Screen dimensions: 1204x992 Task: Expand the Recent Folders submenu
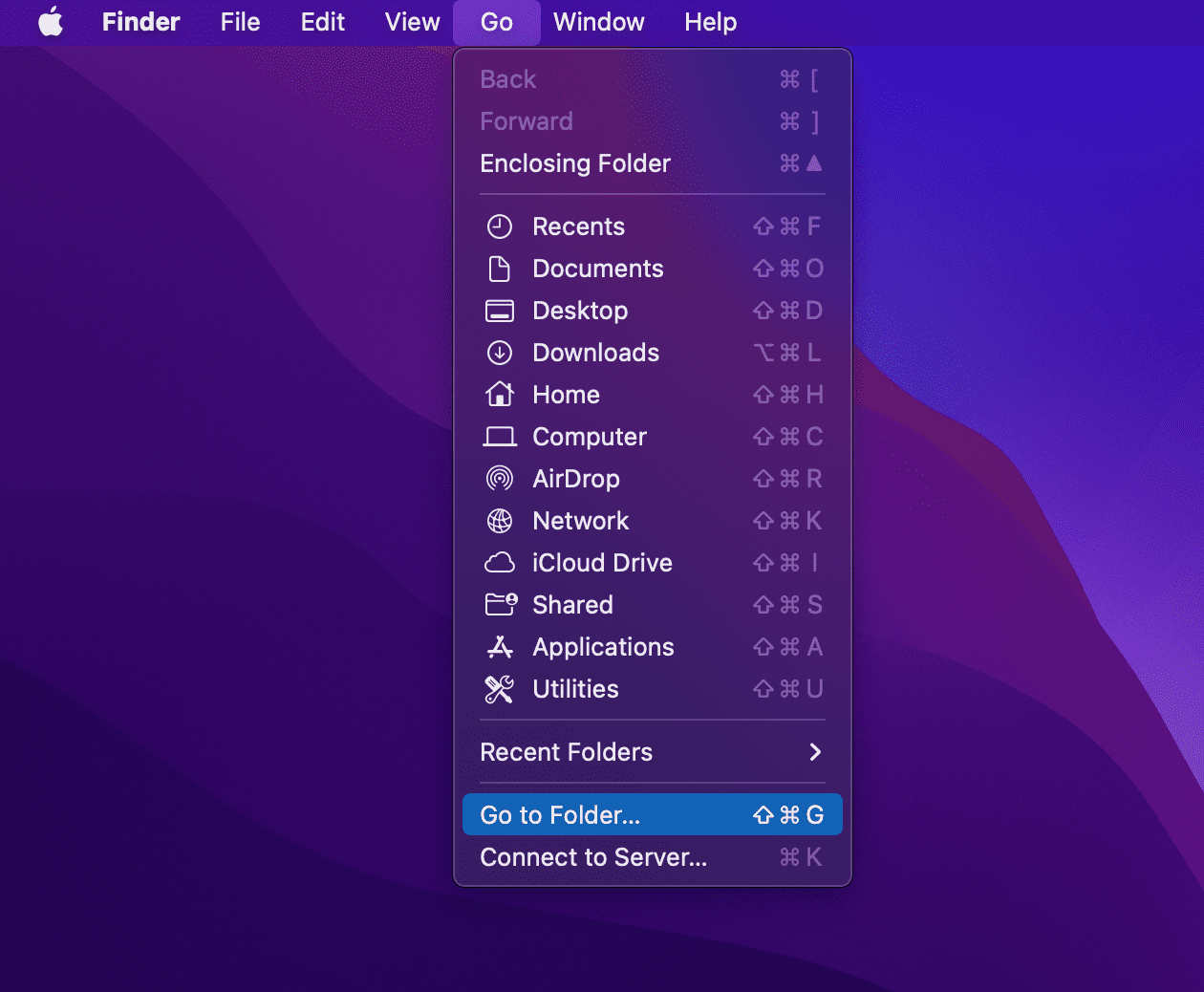click(x=566, y=752)
